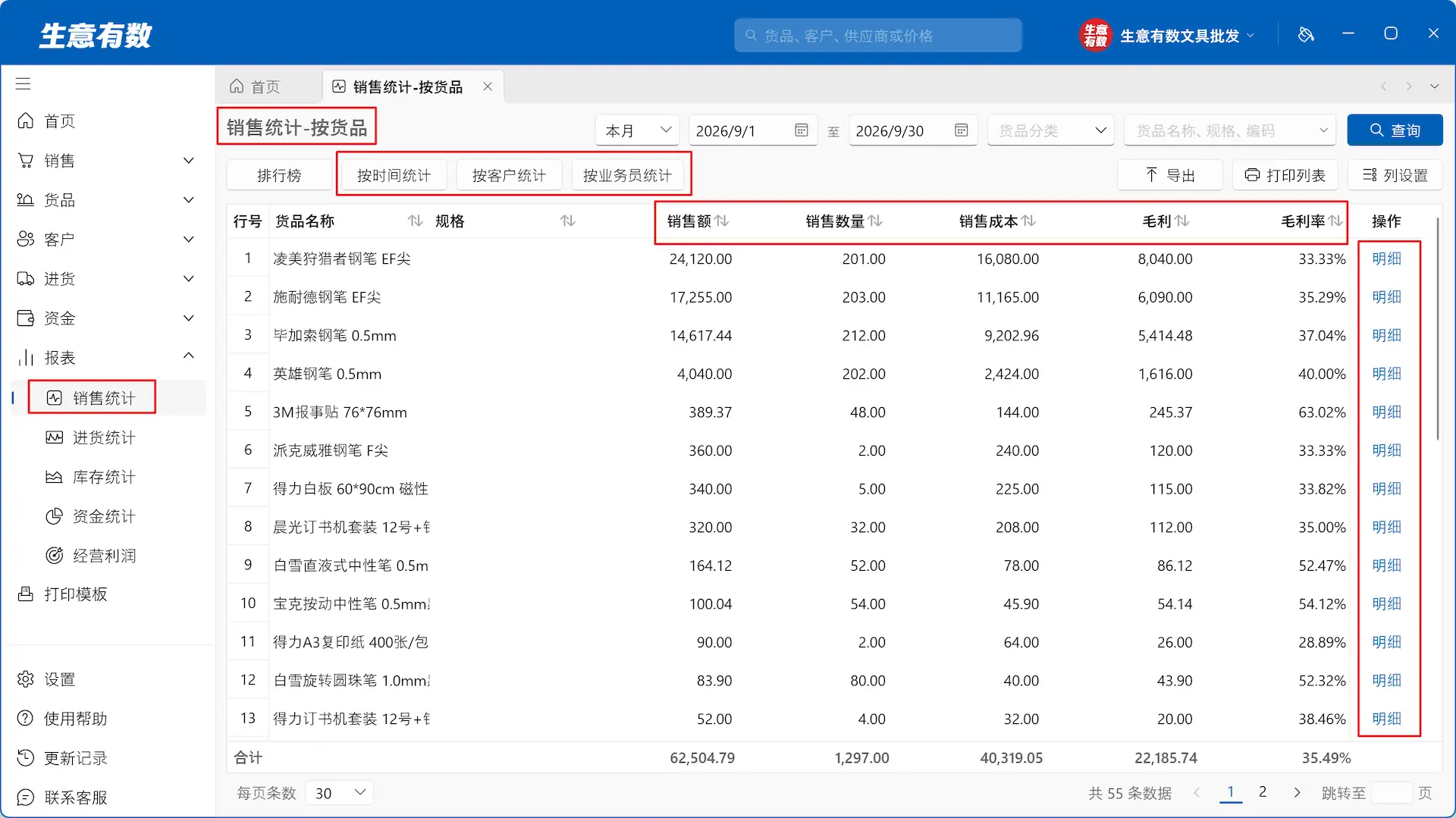Select 按客户统计 view
The width and height of the screenshot is (1456, 818).
[509, 175]
